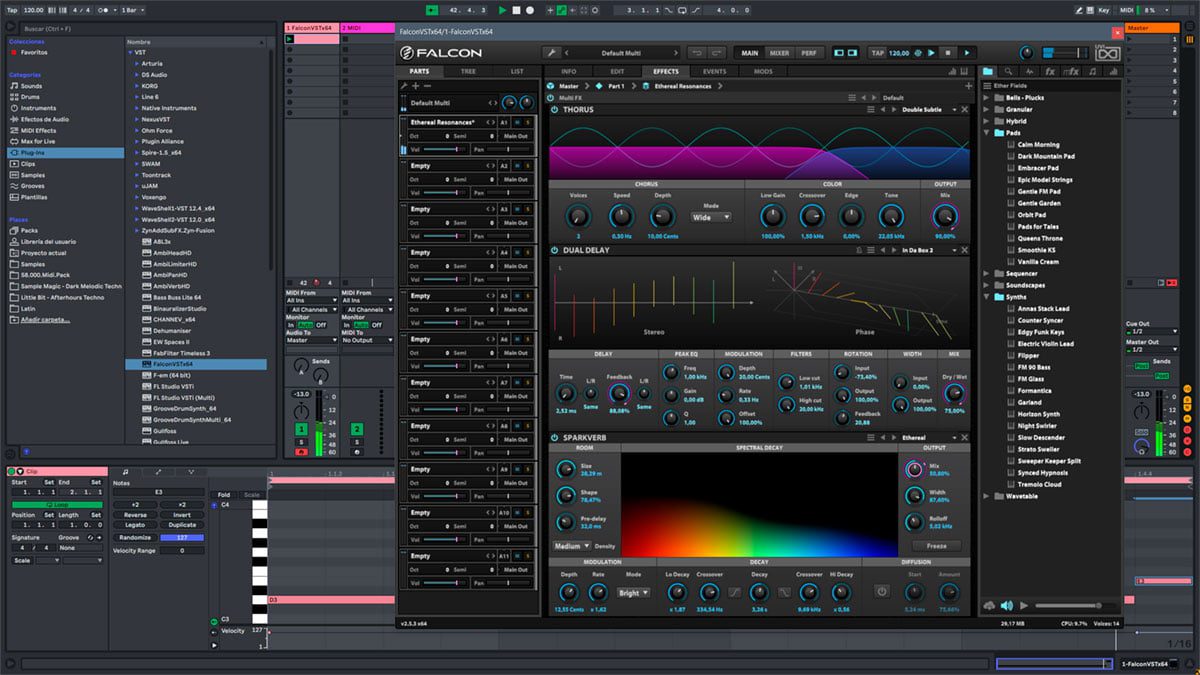Click Ableton global play button

point(501,10)
